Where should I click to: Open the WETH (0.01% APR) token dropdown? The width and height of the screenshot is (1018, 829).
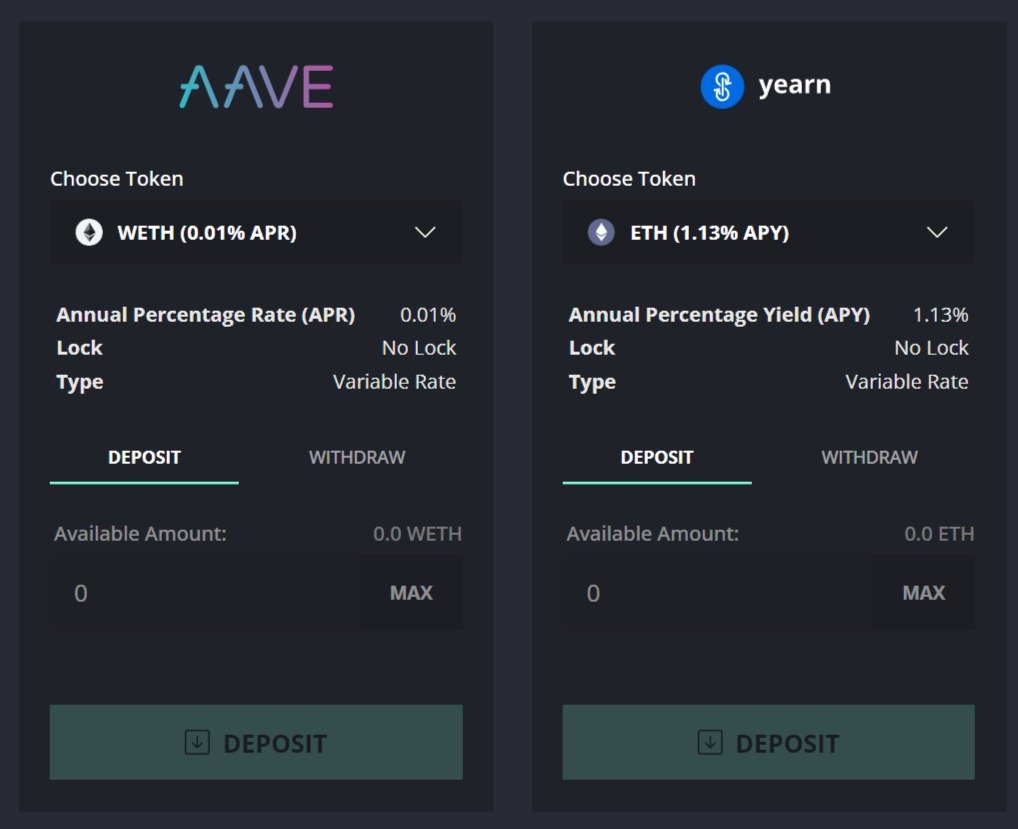(256, 232)
